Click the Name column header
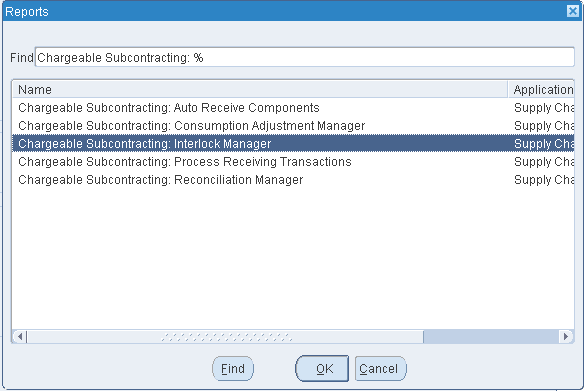585x391 pixels. (260, 90)
